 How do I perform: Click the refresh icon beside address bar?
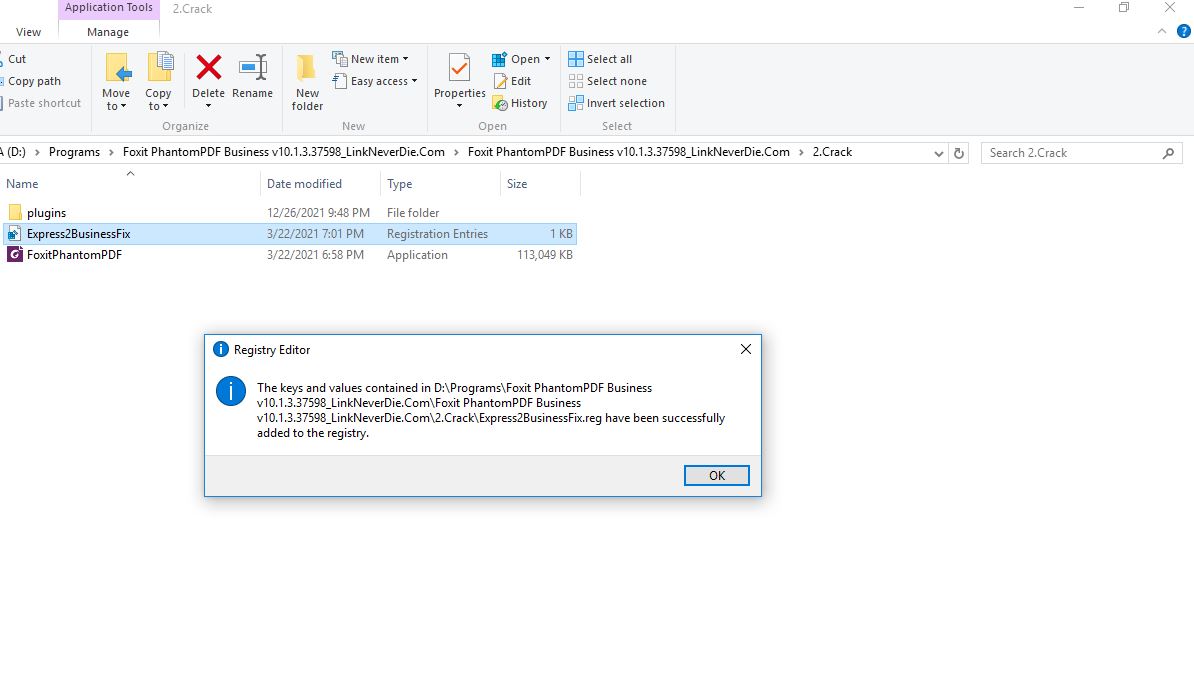[959, 153]
